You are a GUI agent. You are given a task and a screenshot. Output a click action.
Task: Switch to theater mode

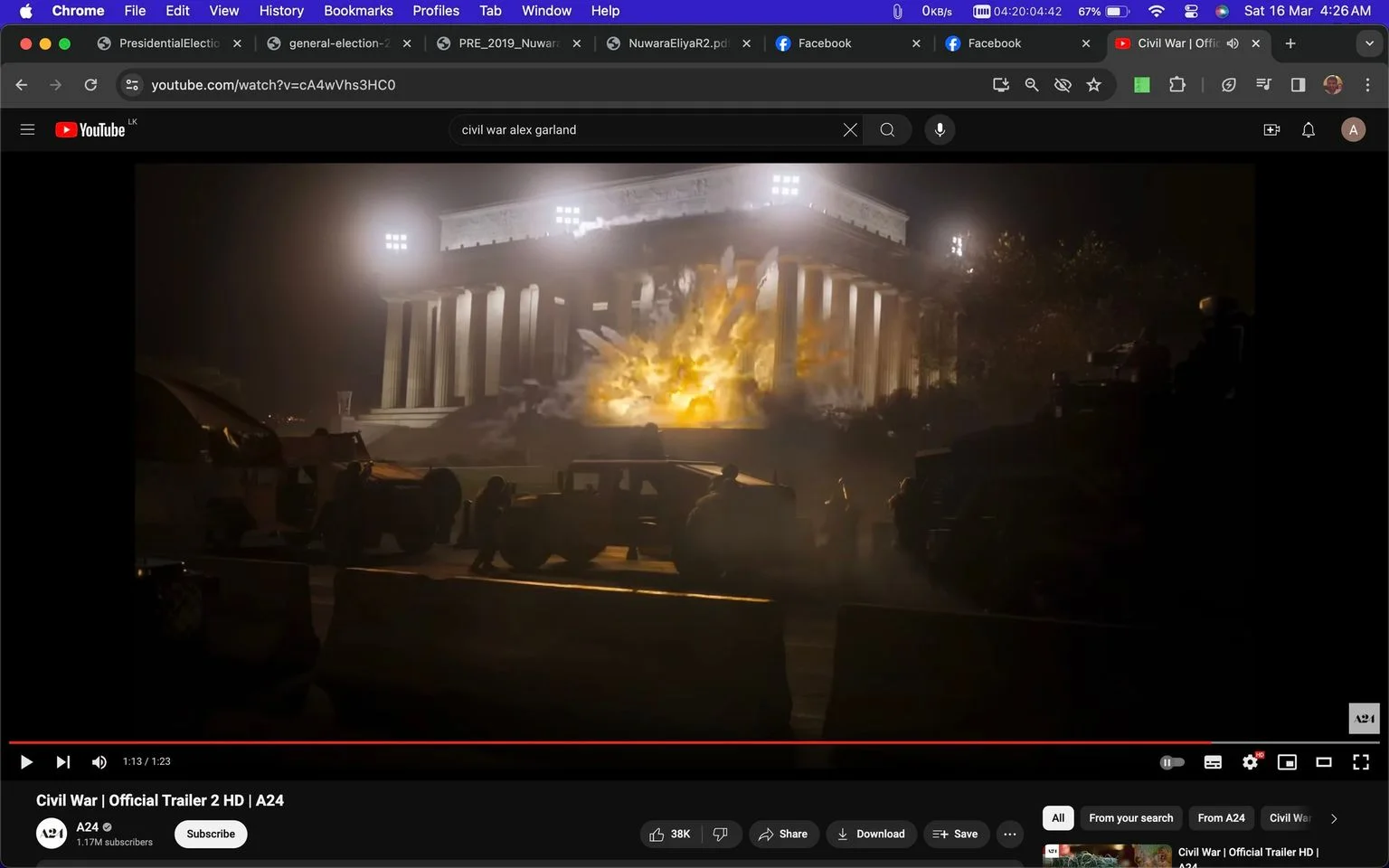(x=1324, y=762)
